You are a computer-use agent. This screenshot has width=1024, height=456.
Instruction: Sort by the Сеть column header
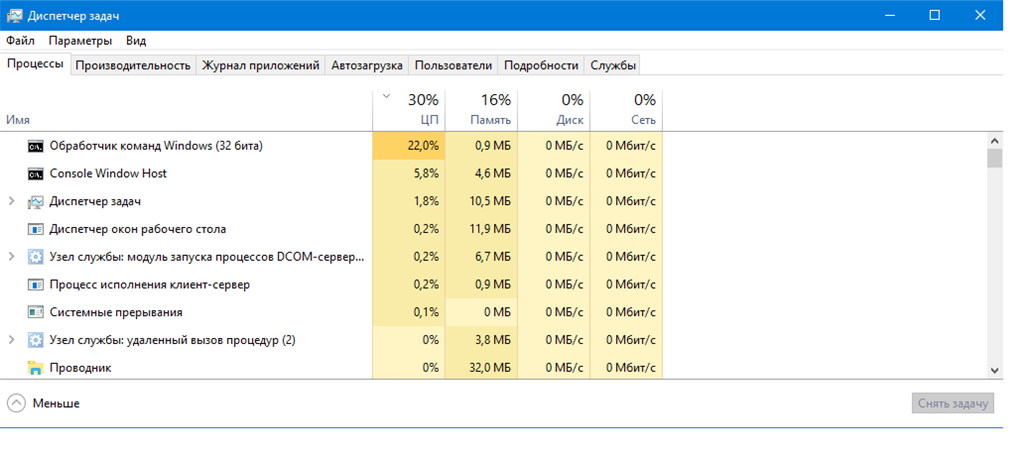click(x=626, y=110)
